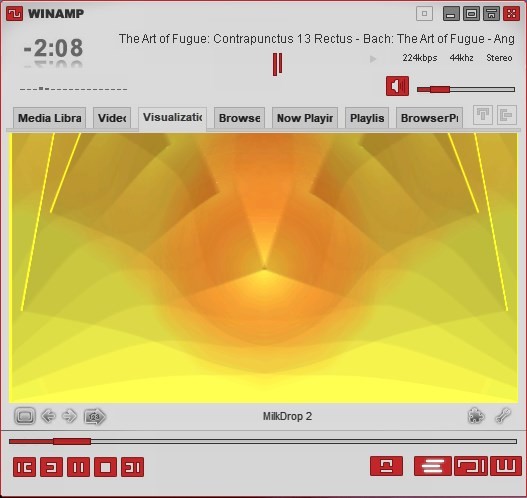Open the puzzle-piece plugin selector
The width and height of the screenshot is (527, 498).
click(x=476, y=416)
